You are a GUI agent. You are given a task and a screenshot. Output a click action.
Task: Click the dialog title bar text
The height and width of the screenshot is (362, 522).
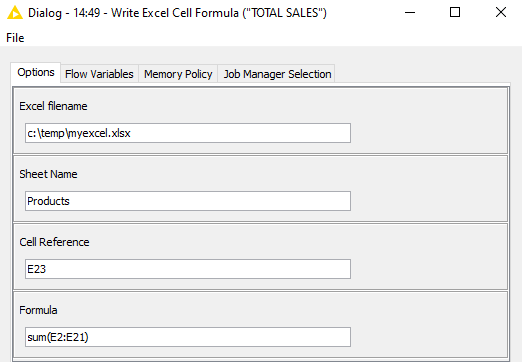(x=177, y=13)
